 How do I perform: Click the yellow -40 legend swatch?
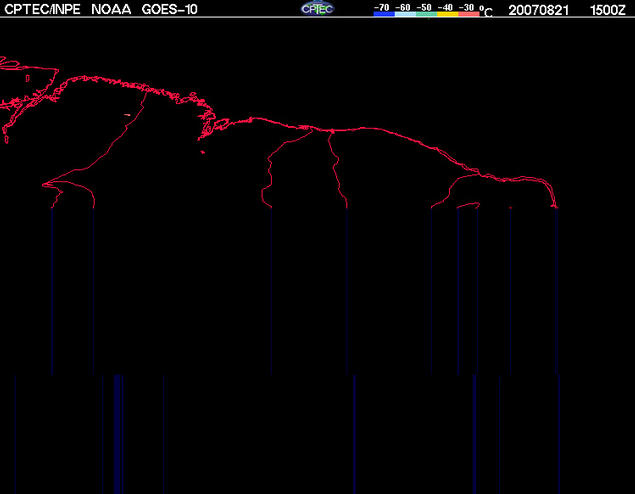(448, 14)
